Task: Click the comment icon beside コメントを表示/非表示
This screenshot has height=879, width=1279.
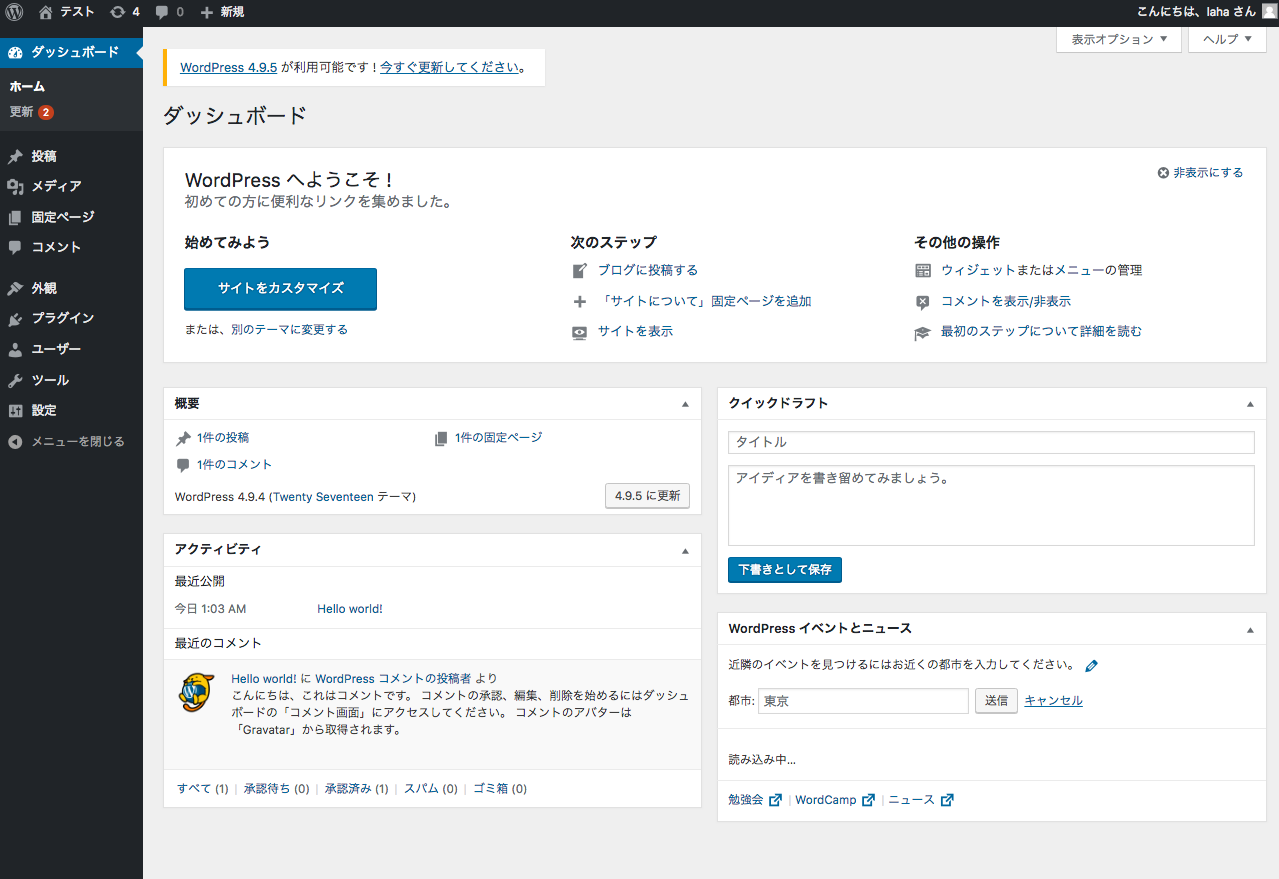Action: pyautogui.click(x=923, y=302)
